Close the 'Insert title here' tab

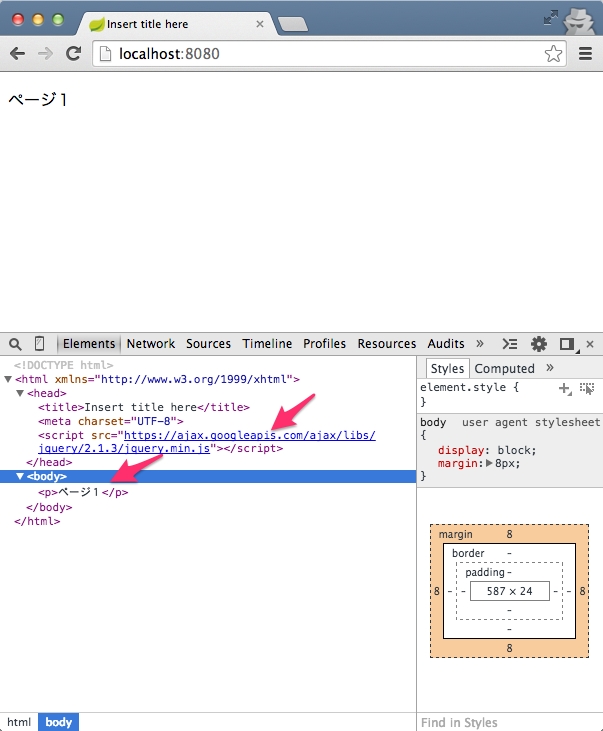click(x=260, y=24)
